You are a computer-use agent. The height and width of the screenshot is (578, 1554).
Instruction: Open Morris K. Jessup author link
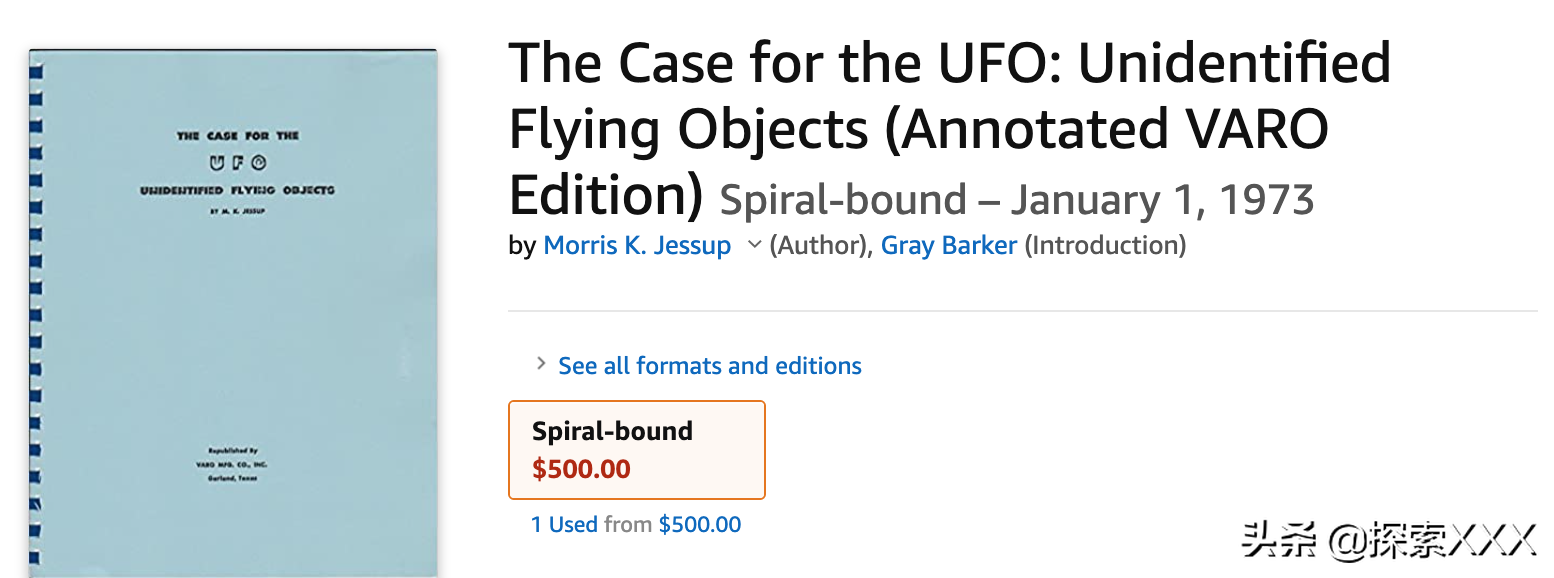click(637, 245)
